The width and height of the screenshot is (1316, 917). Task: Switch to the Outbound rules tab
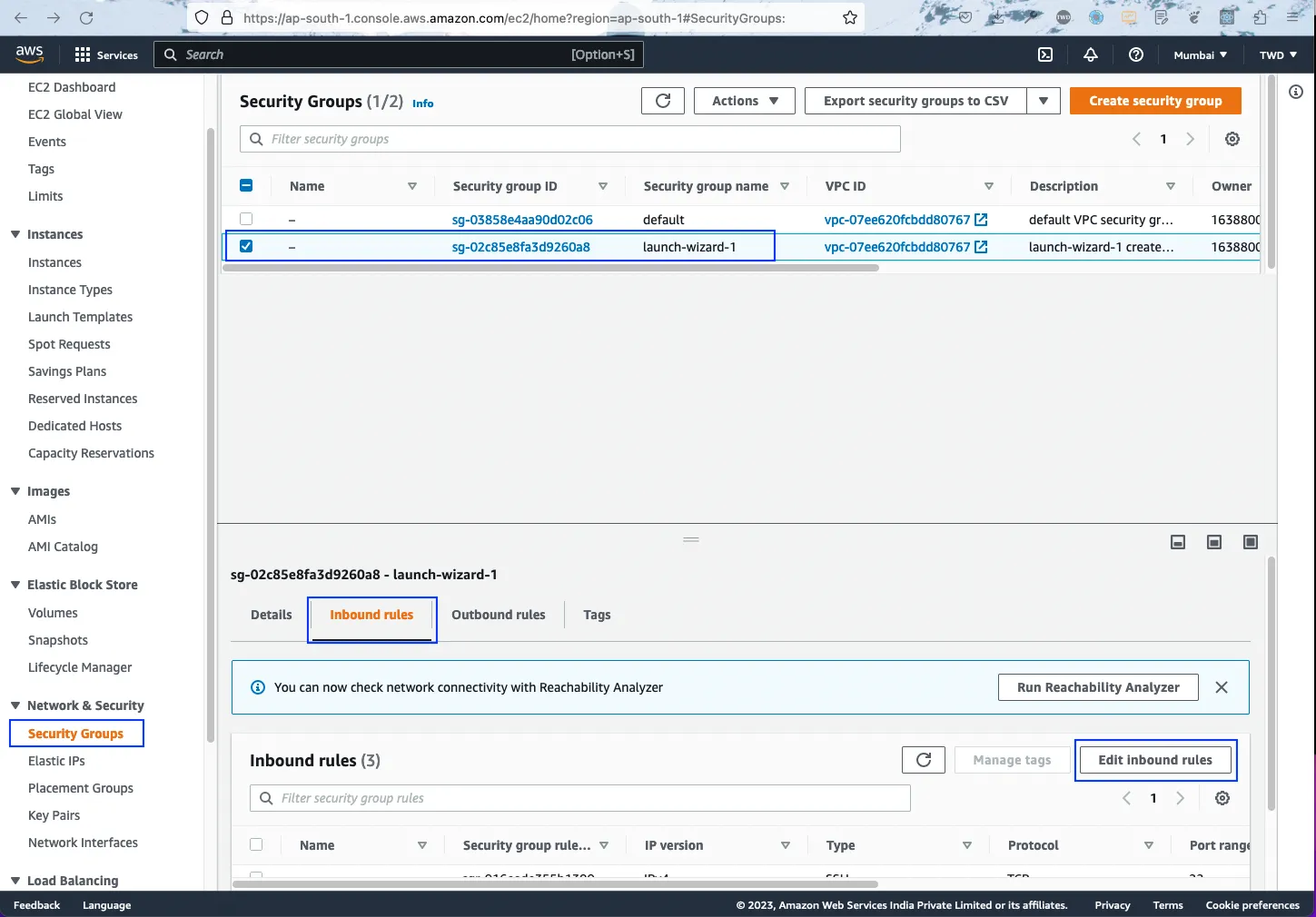point(499,615)
